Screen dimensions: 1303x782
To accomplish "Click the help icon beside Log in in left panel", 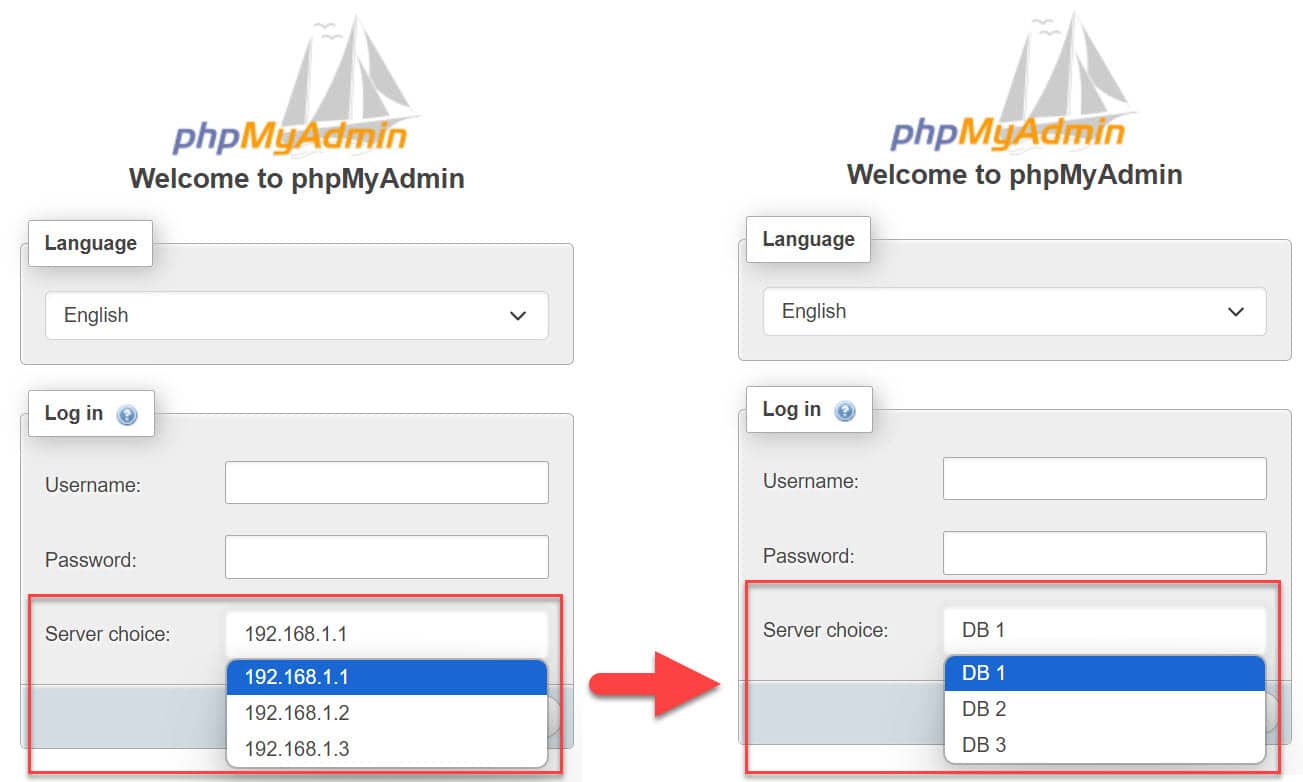I will pyautogui.click(x=127, y=415).
